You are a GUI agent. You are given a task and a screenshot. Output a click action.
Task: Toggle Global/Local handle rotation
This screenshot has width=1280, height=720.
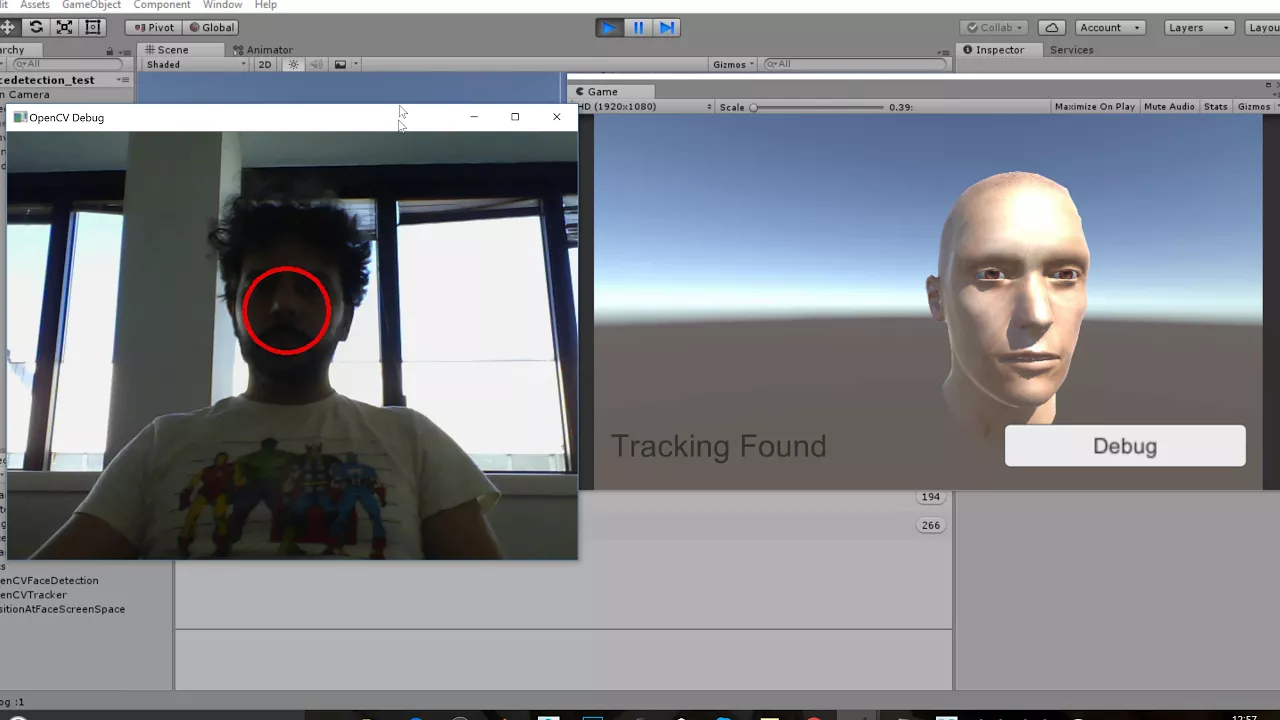[x=211, y=27]
